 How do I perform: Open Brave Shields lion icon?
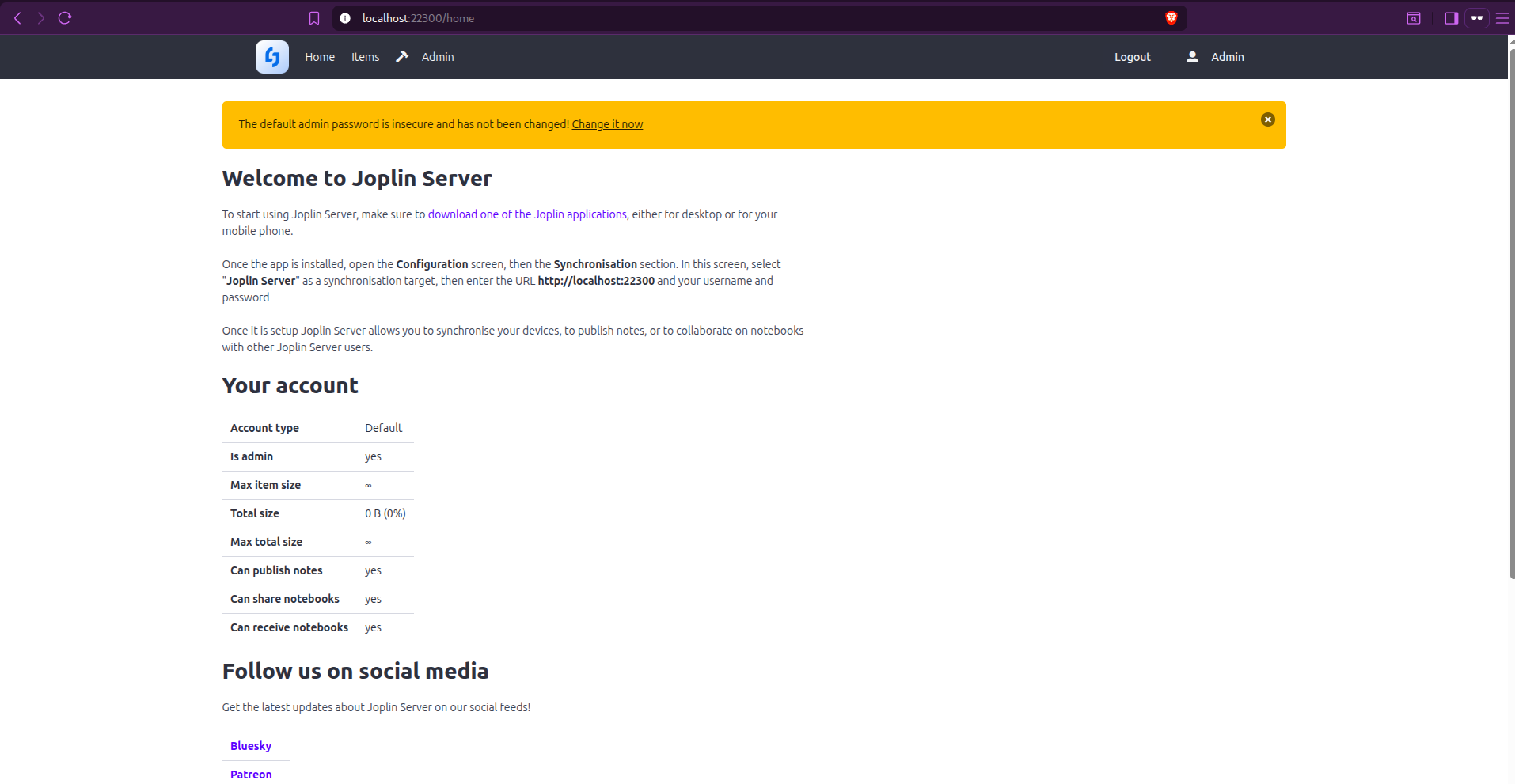pyautogui.click(x=1171, y=18)
